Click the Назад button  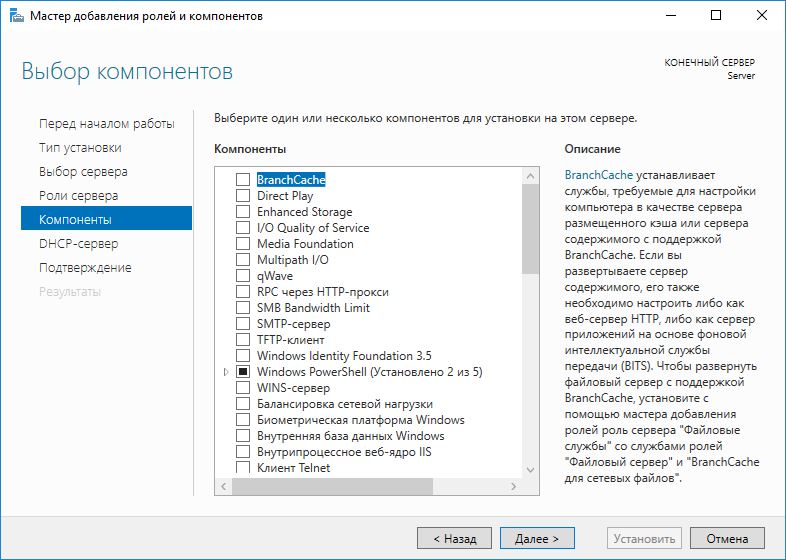454,538
